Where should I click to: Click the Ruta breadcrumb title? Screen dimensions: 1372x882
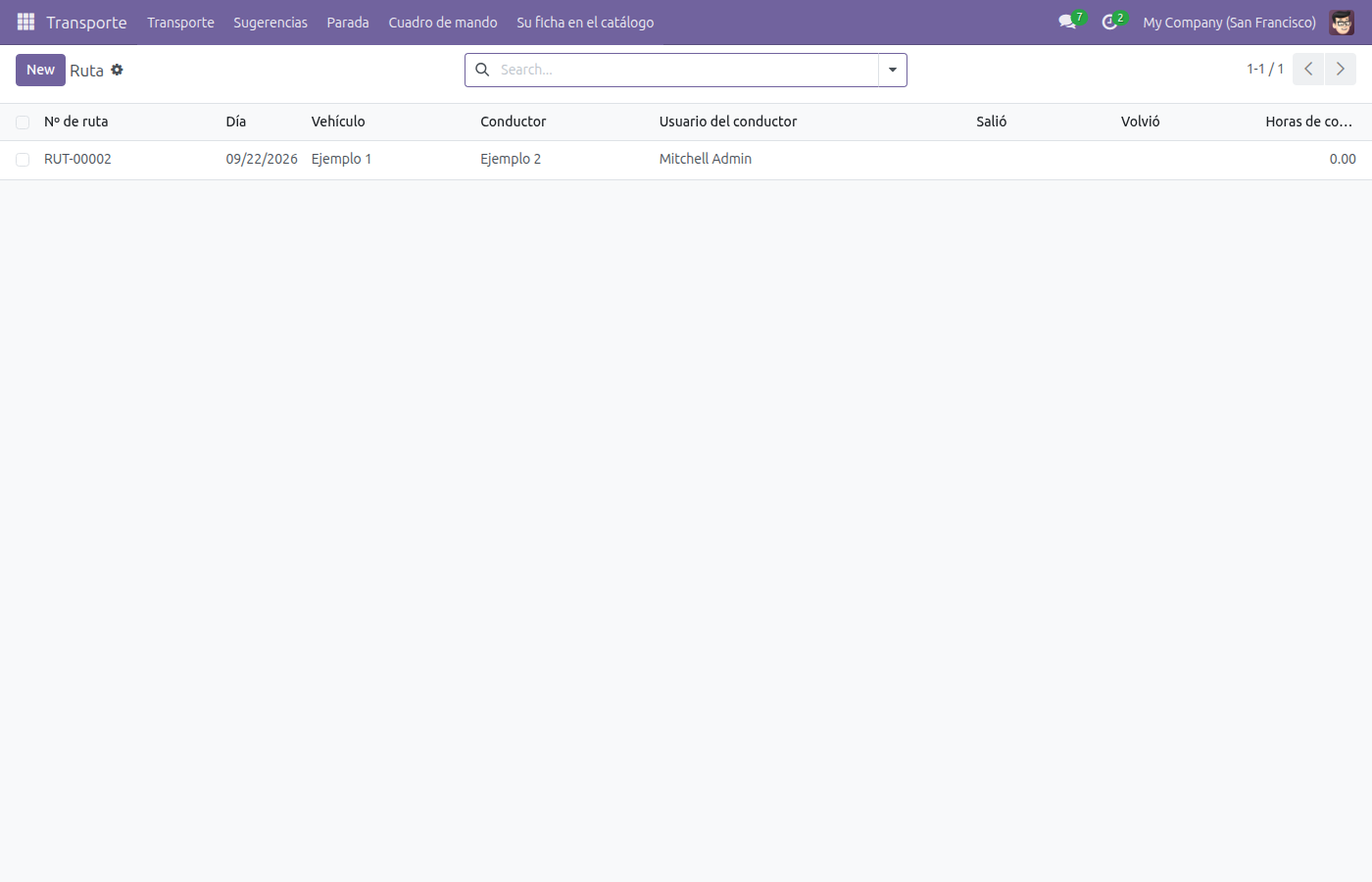(x=86, y=71)
